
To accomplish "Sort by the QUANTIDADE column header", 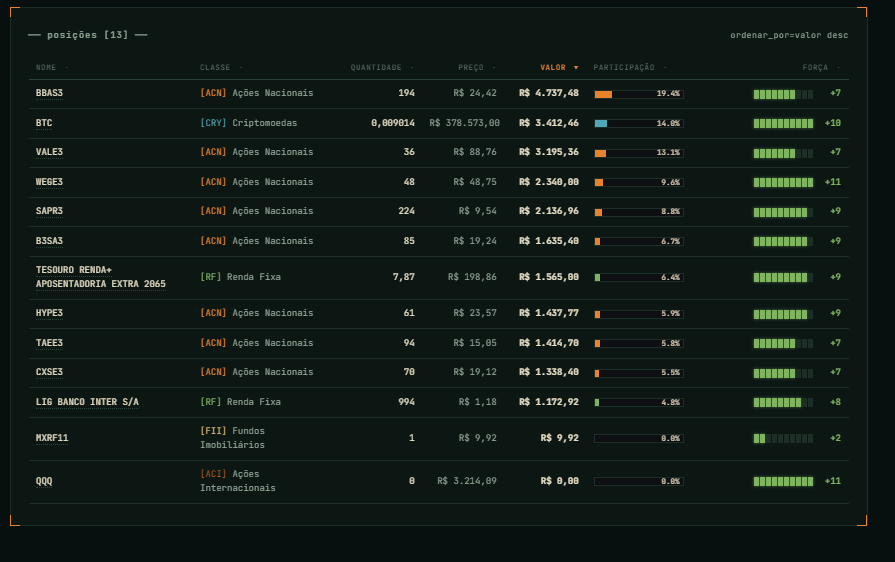I will (382, 68).
